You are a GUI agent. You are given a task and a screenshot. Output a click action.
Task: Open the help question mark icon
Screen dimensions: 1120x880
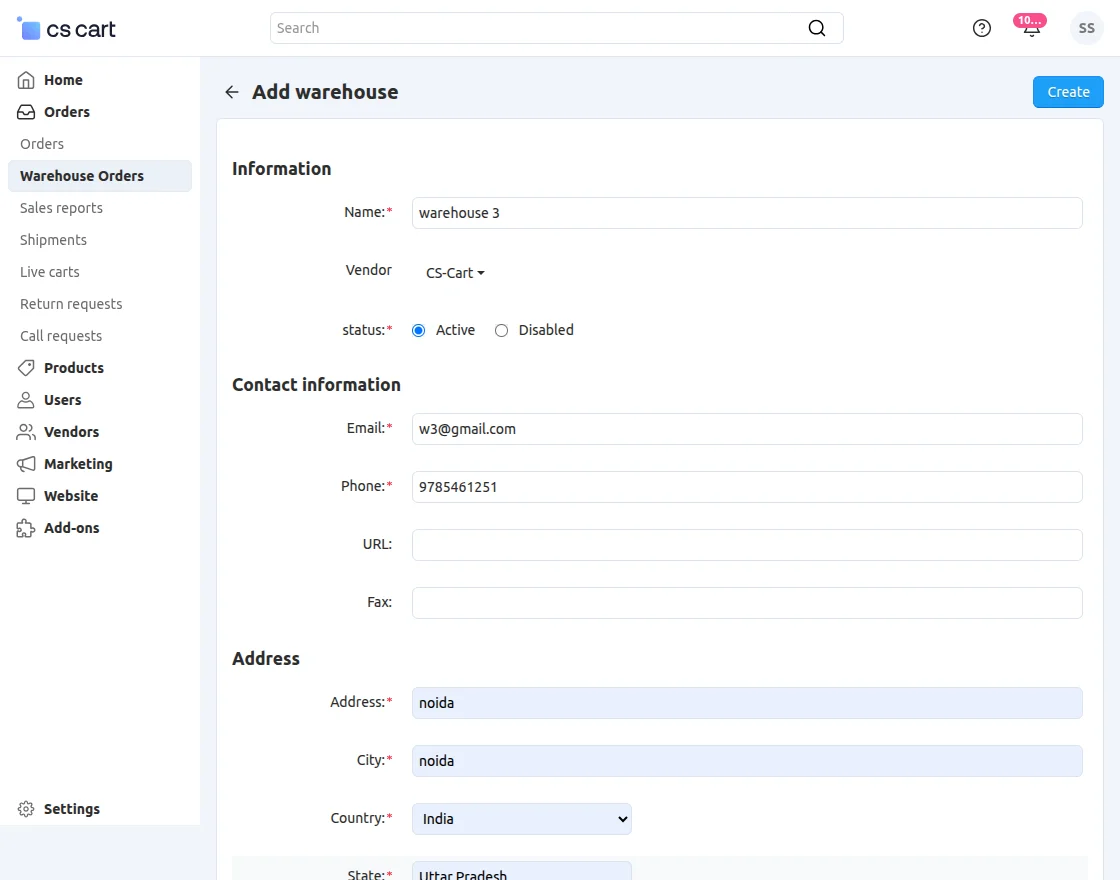tap(982, 28)
